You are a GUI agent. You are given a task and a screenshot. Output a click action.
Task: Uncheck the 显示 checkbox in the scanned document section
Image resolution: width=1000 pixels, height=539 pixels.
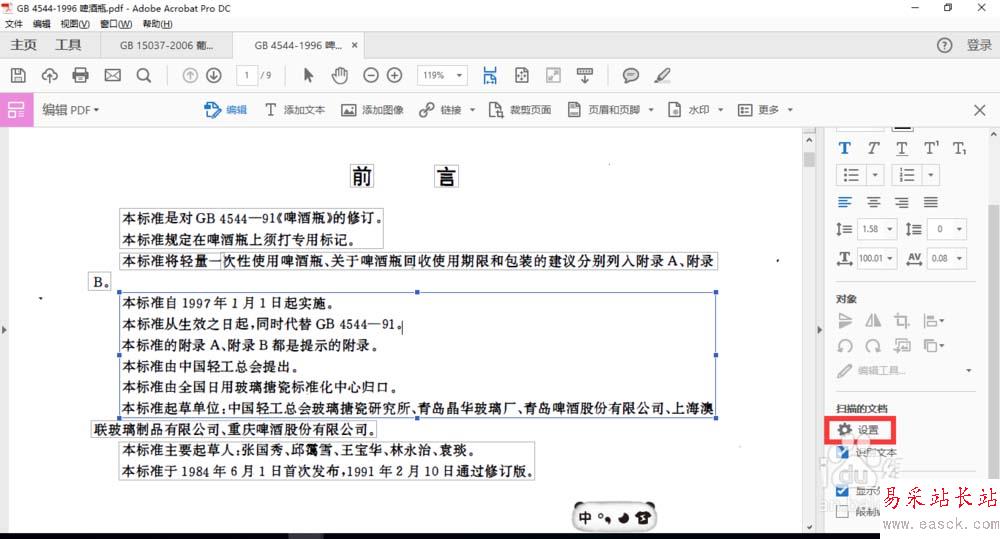tap(842, 491)
